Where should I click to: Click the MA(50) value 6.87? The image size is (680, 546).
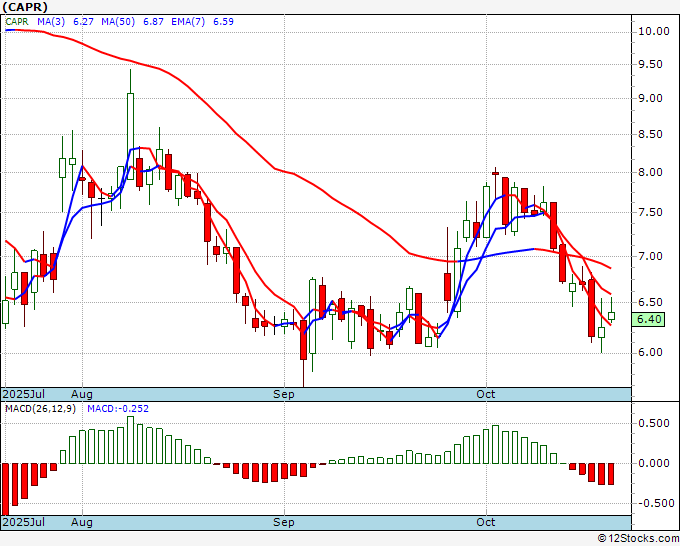click(153, 21)
